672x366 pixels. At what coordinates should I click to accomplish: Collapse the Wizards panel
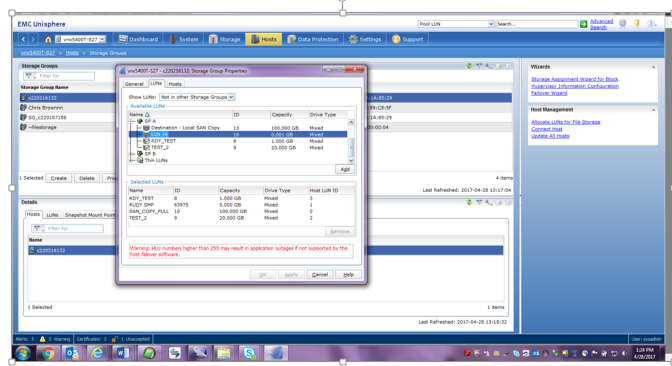pyautogui.click(x=653, y=67)
